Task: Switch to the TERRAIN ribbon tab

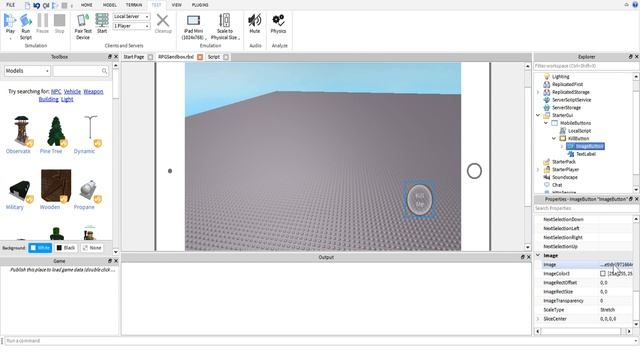Action: point(134,5)
